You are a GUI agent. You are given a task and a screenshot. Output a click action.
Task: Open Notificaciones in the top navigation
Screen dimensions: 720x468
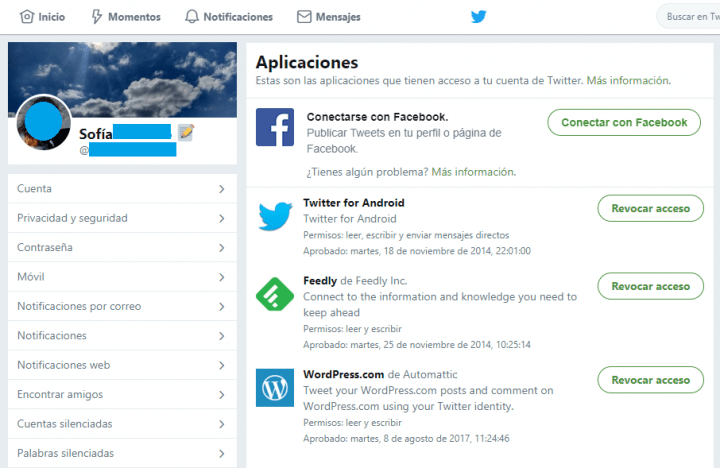coord(229,17)
